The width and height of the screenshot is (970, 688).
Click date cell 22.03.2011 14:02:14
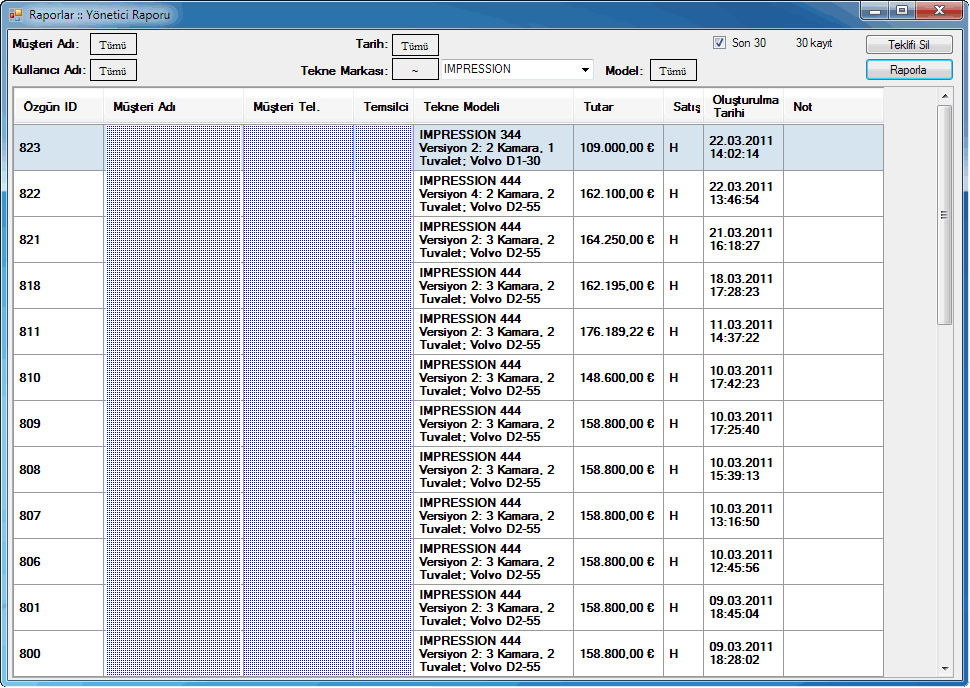(x=743, y=147)
